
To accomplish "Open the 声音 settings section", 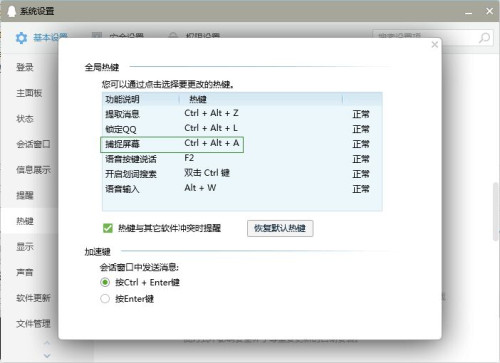I will coord(25,272).
